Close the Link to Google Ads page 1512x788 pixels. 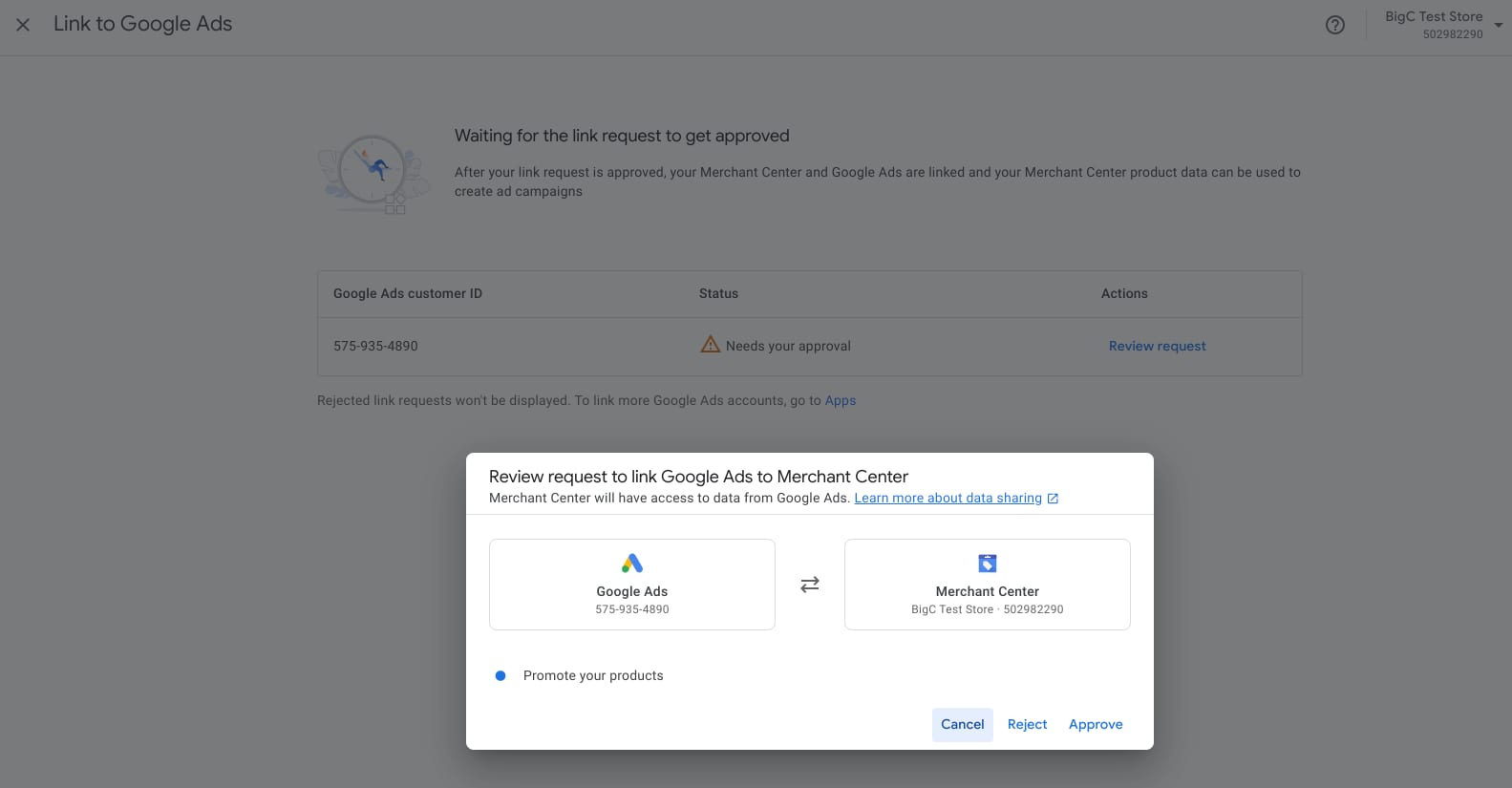[x=23, y=25]
